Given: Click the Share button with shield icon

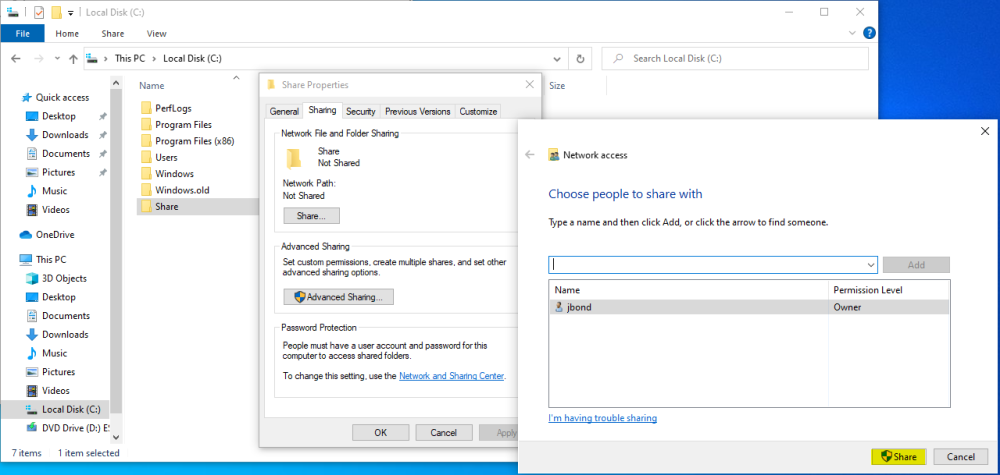Looking at the screenshot, I should click(x=899, y=457).
